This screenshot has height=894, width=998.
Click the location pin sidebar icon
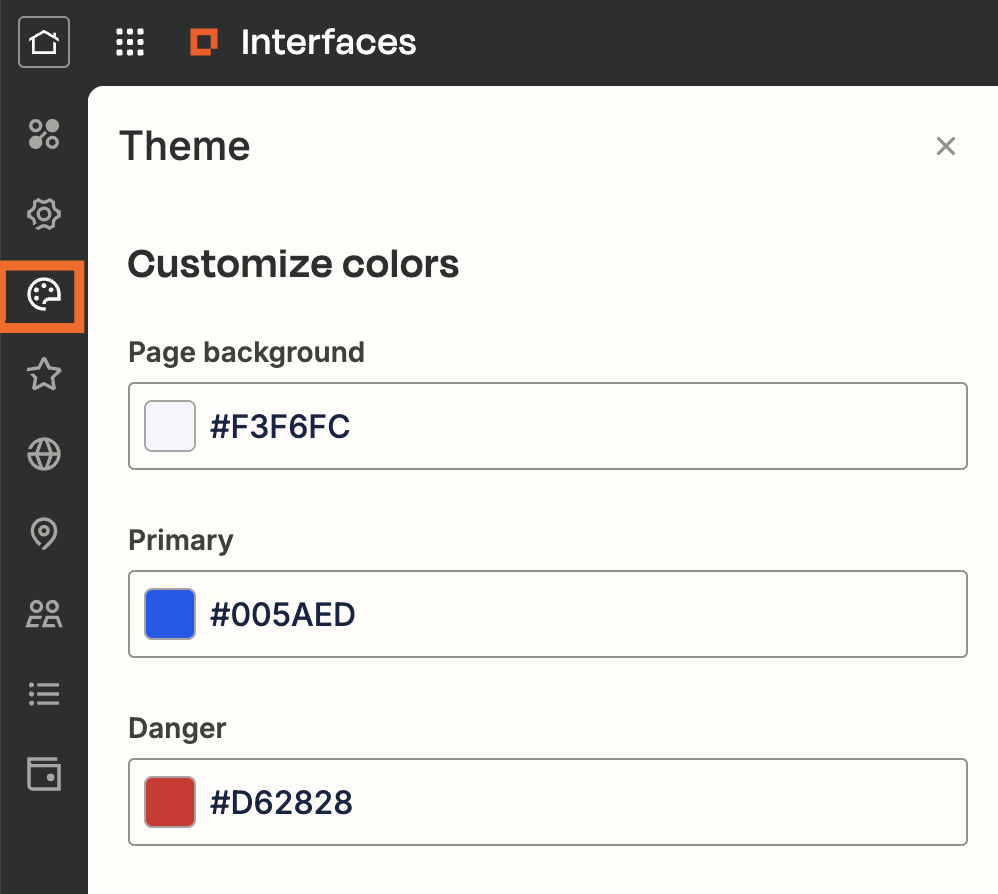(x=43, y=534)
